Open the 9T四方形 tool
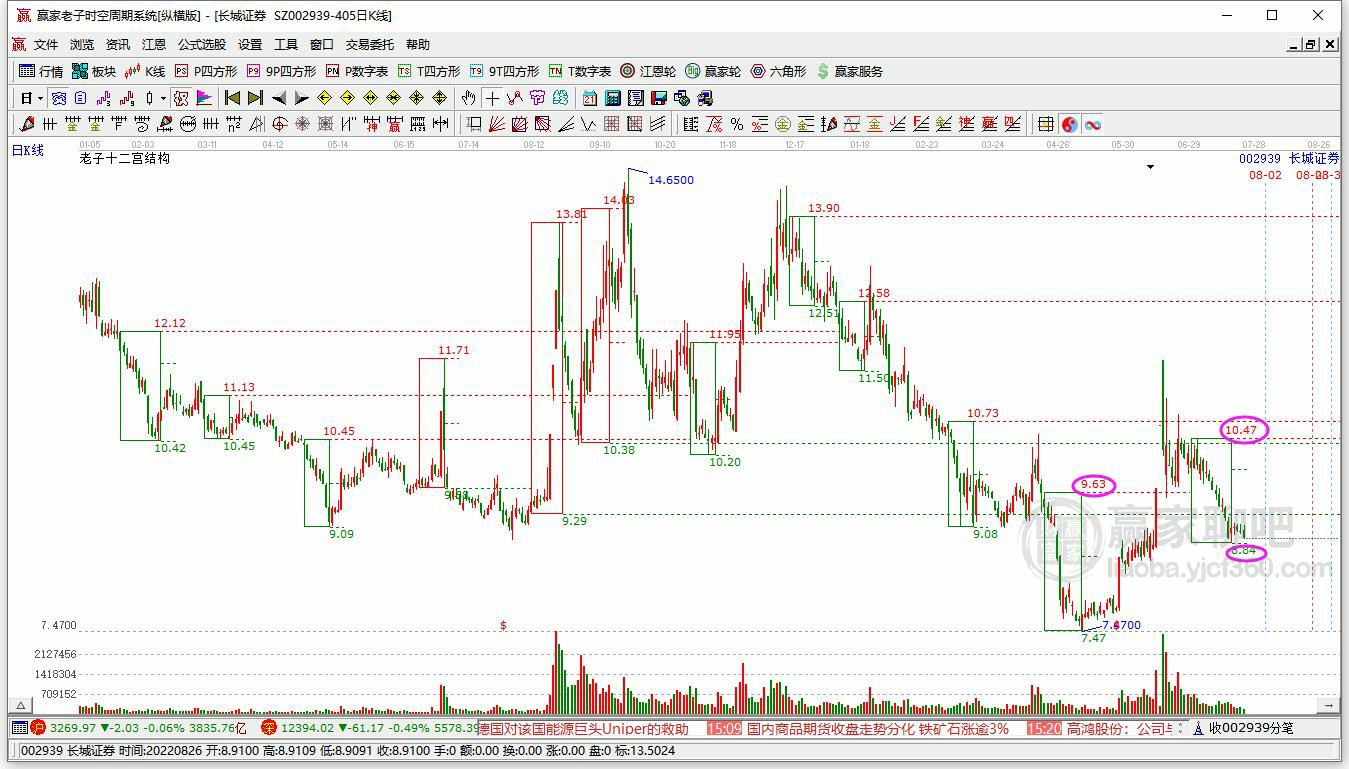 504,71
